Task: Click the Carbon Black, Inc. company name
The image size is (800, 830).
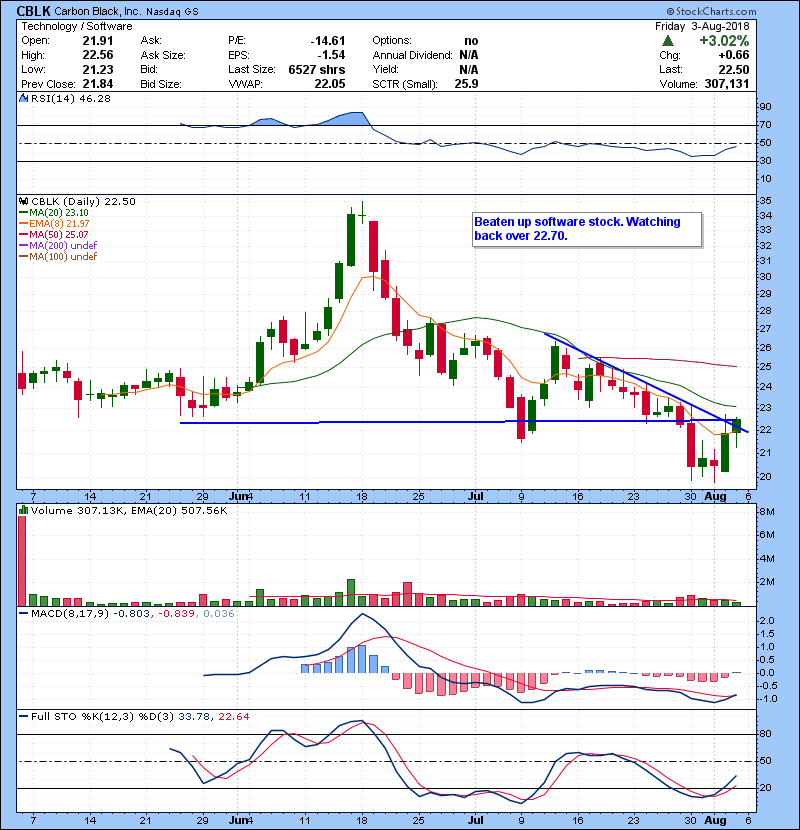Action: point(98,12)
